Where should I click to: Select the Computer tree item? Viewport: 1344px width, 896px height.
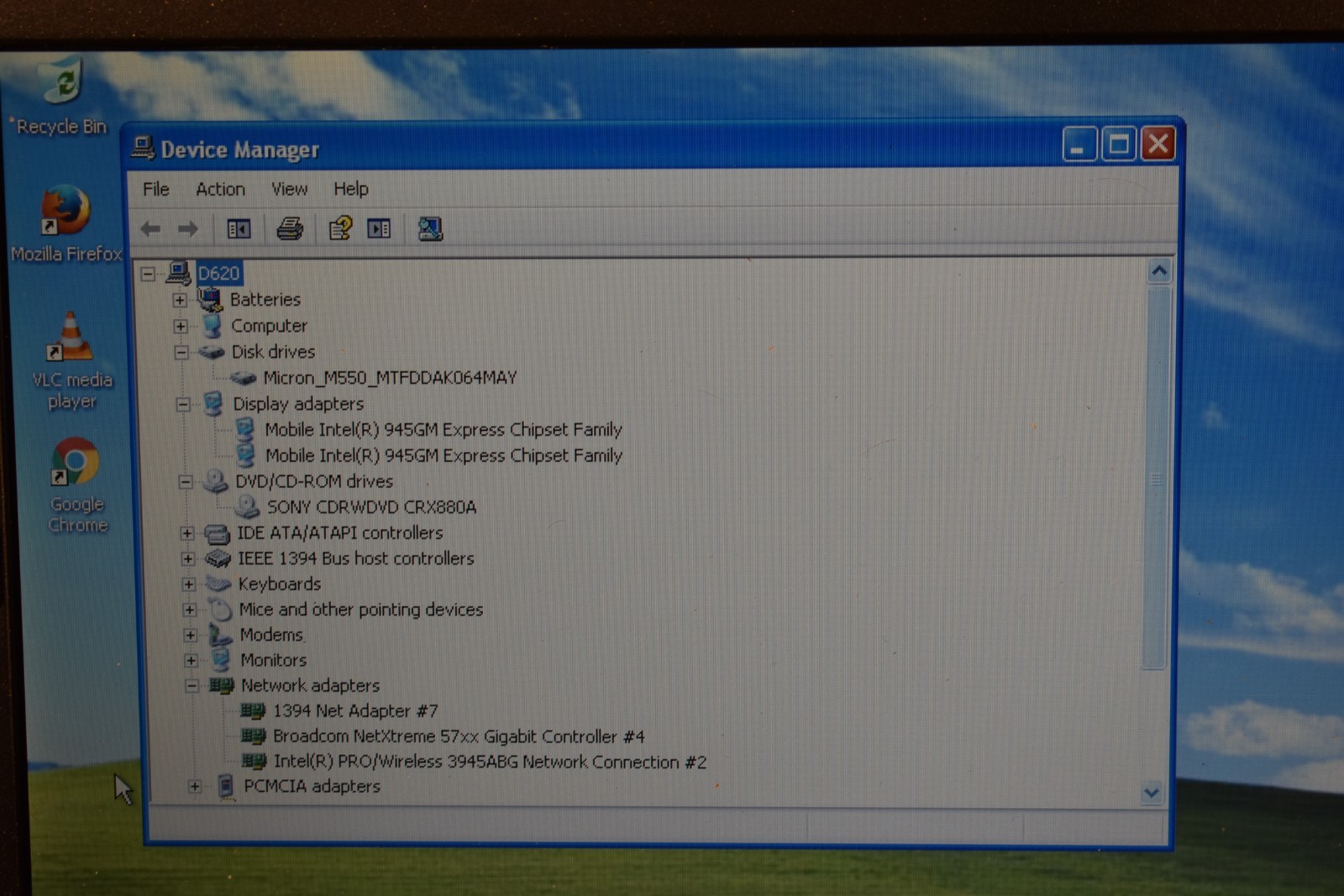point(269,325)
